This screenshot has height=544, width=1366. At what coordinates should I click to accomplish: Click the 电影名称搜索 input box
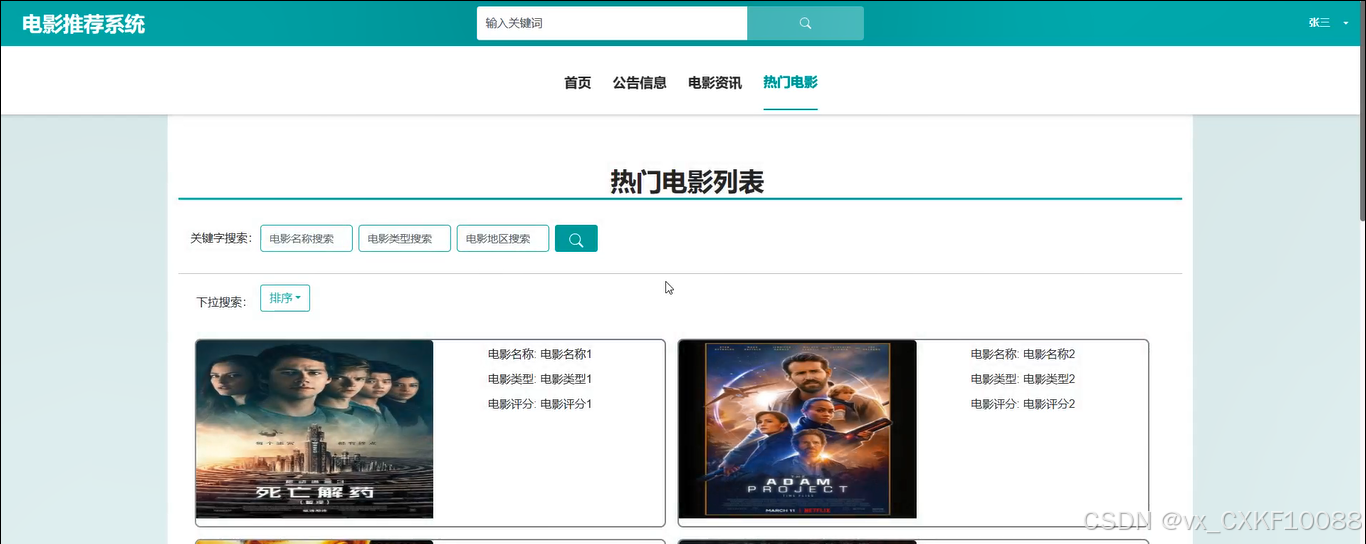pyautogui.click(x=306, y=239)
